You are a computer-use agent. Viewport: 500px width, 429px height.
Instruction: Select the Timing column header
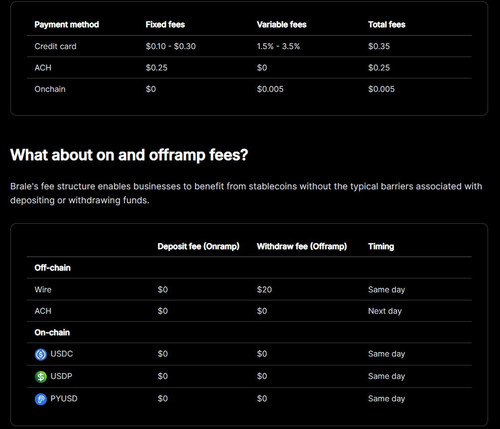pos(381,246)
